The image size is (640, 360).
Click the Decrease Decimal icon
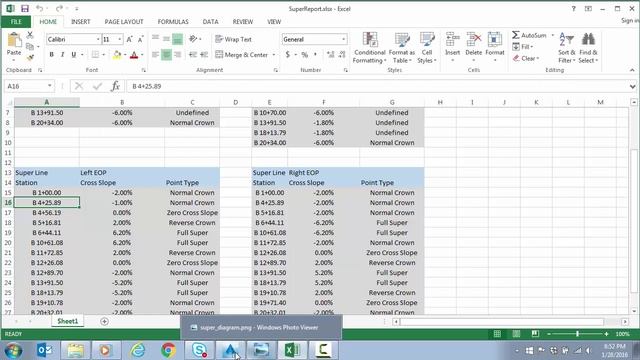tap(342, 55)
